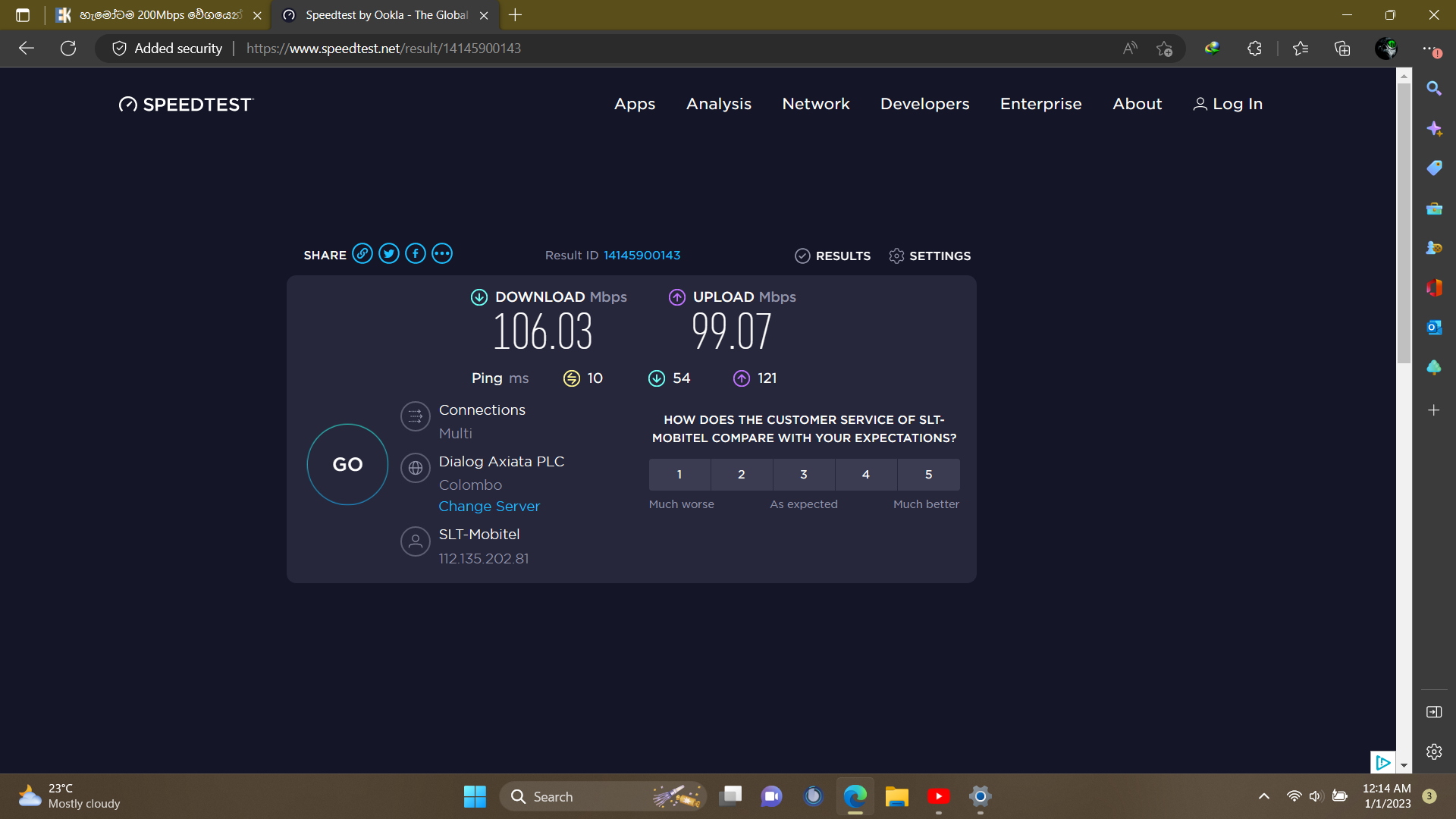
Task: Open browser Collections
Action: pos(1342,49)
